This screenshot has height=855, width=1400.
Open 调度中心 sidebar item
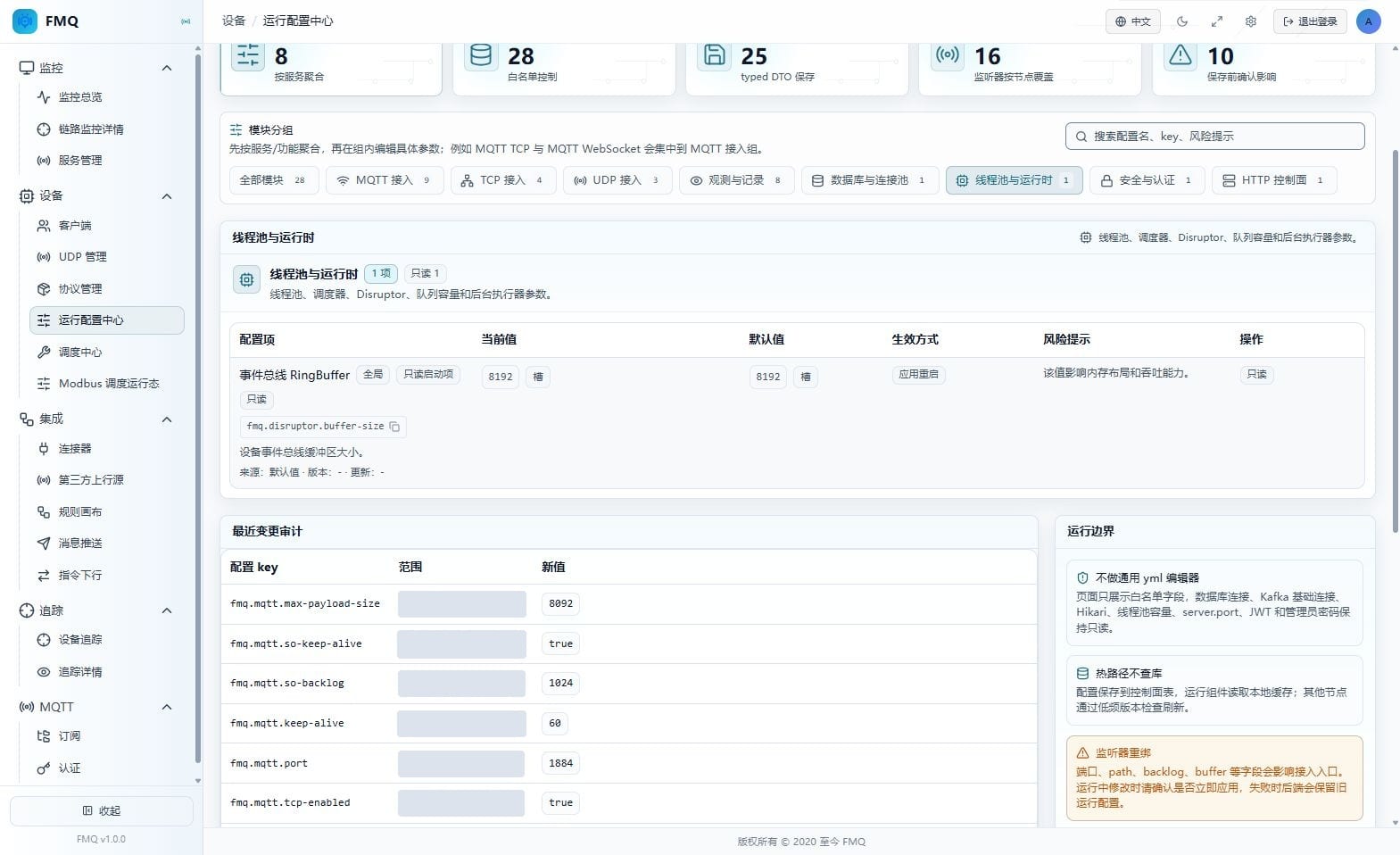pyautogui.click(x=106, y=353)
